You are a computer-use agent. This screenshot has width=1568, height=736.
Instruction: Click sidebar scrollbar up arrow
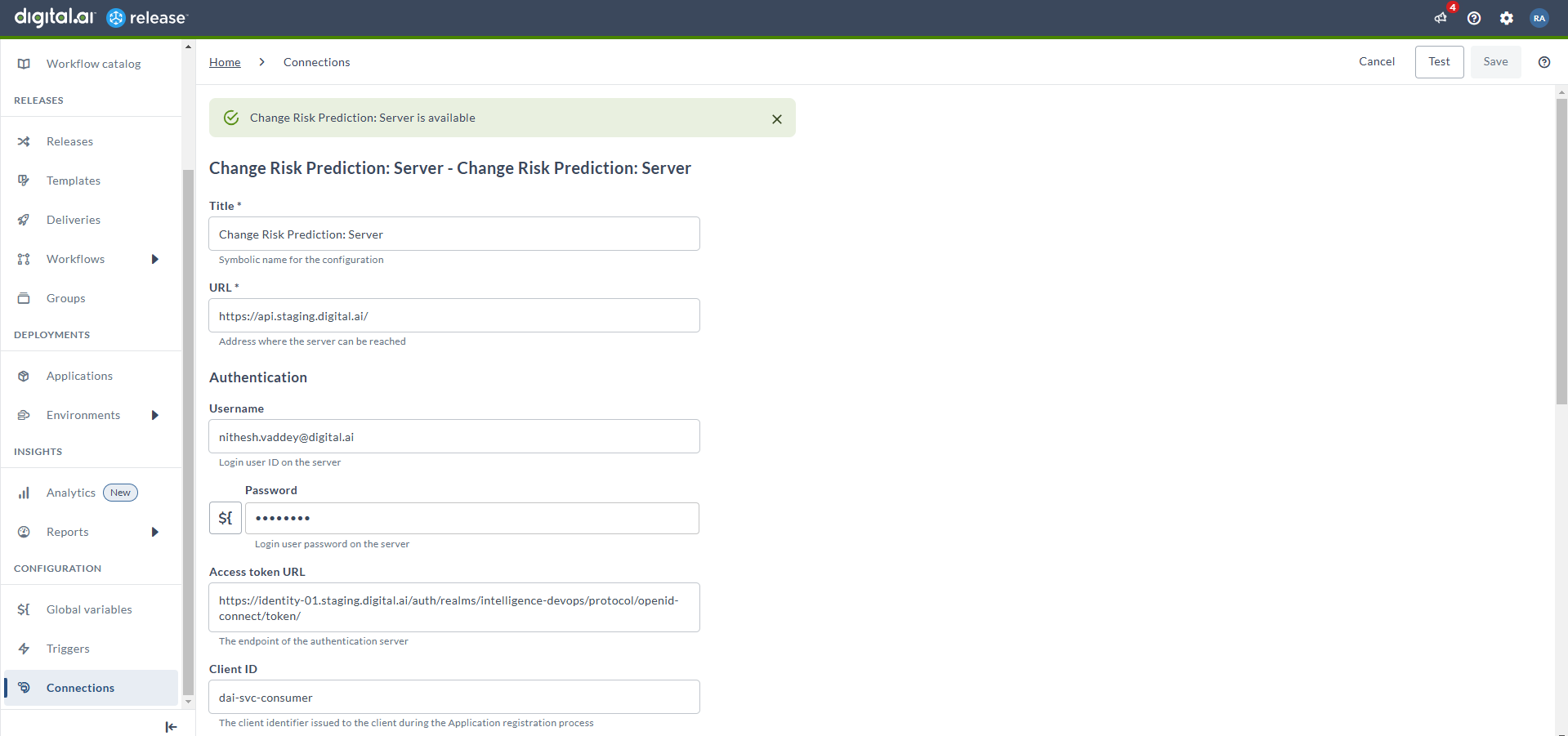(188, 47)
